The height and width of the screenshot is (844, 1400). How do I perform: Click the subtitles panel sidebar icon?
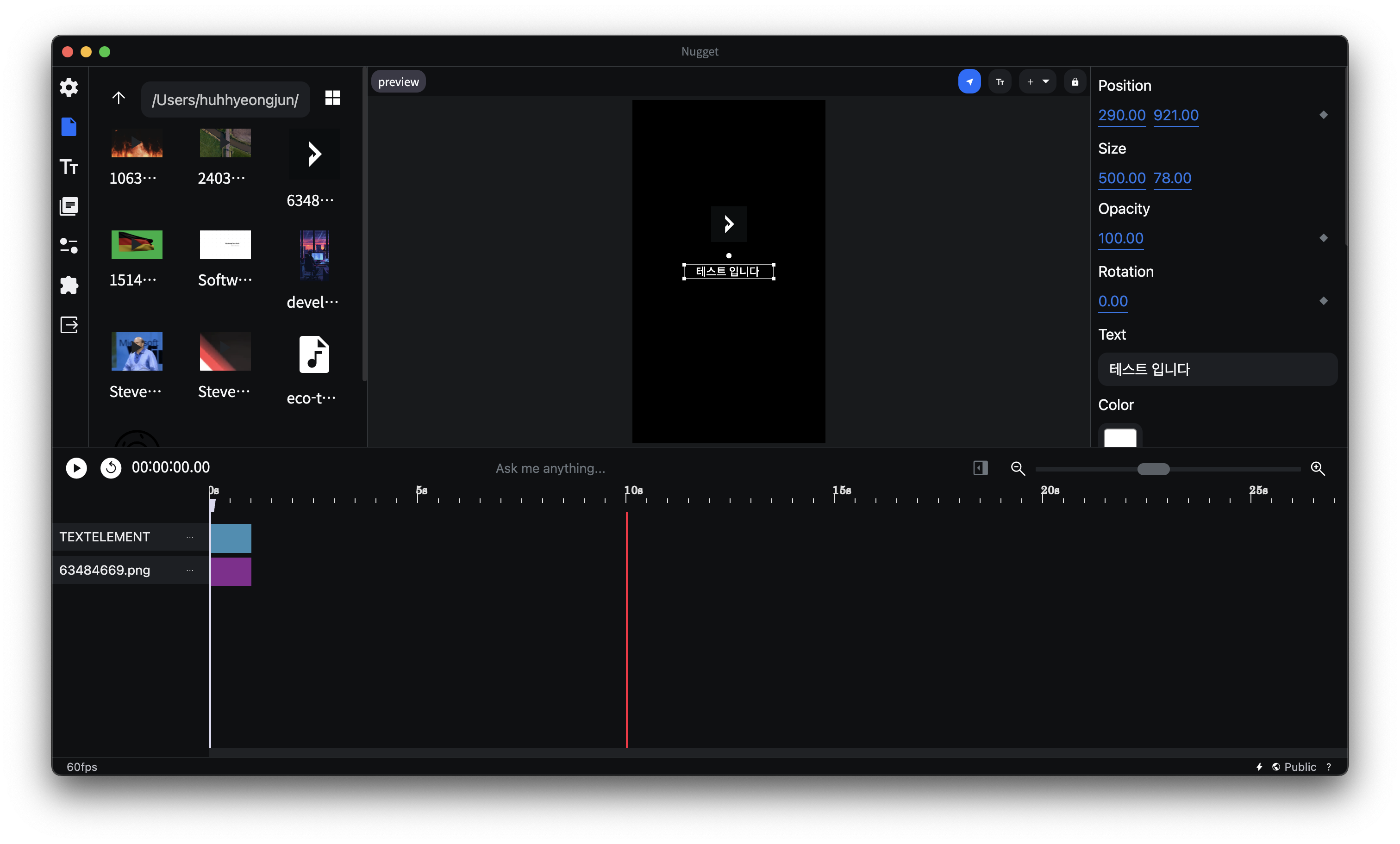[x=69, y=206]
